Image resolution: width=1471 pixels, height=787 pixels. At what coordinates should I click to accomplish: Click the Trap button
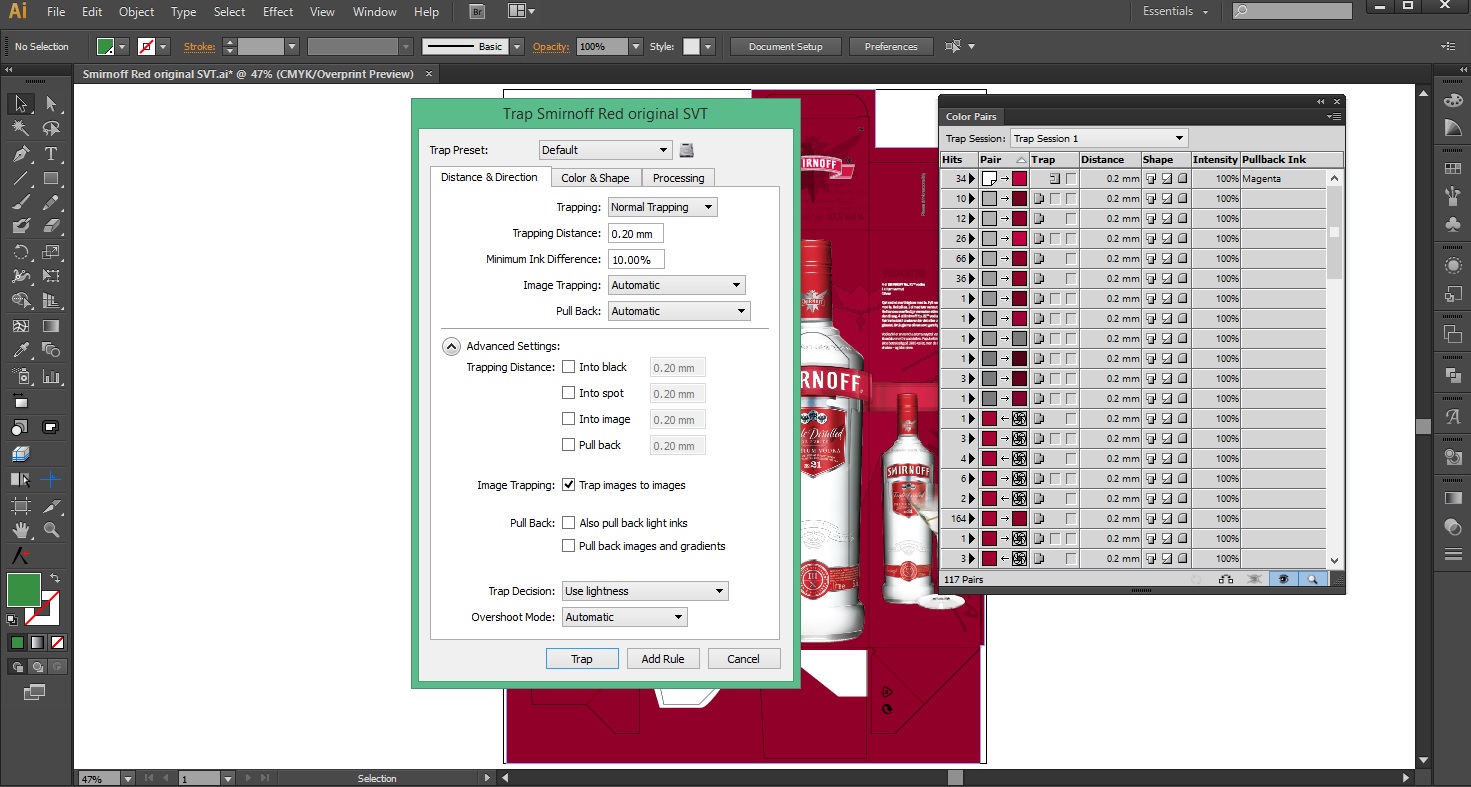pos(582,659)
